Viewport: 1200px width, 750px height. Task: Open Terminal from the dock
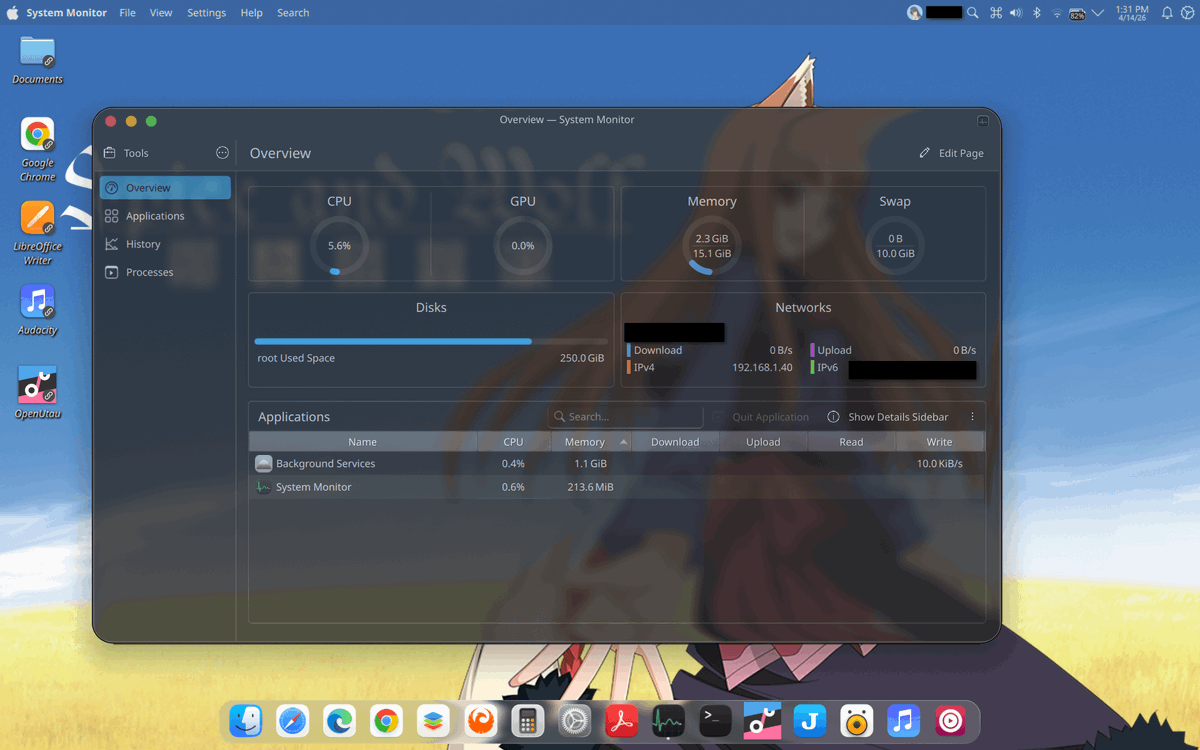[x=715, y=720]
